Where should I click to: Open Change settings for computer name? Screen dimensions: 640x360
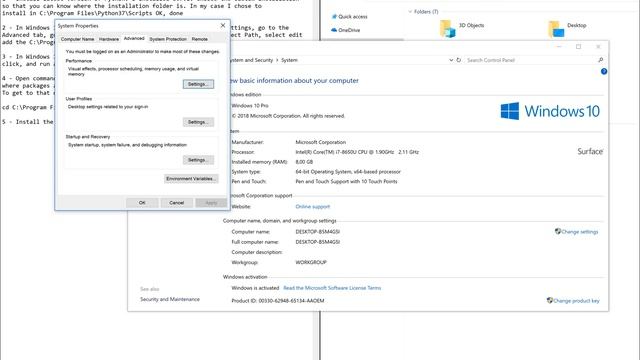[x=580, y=232]
